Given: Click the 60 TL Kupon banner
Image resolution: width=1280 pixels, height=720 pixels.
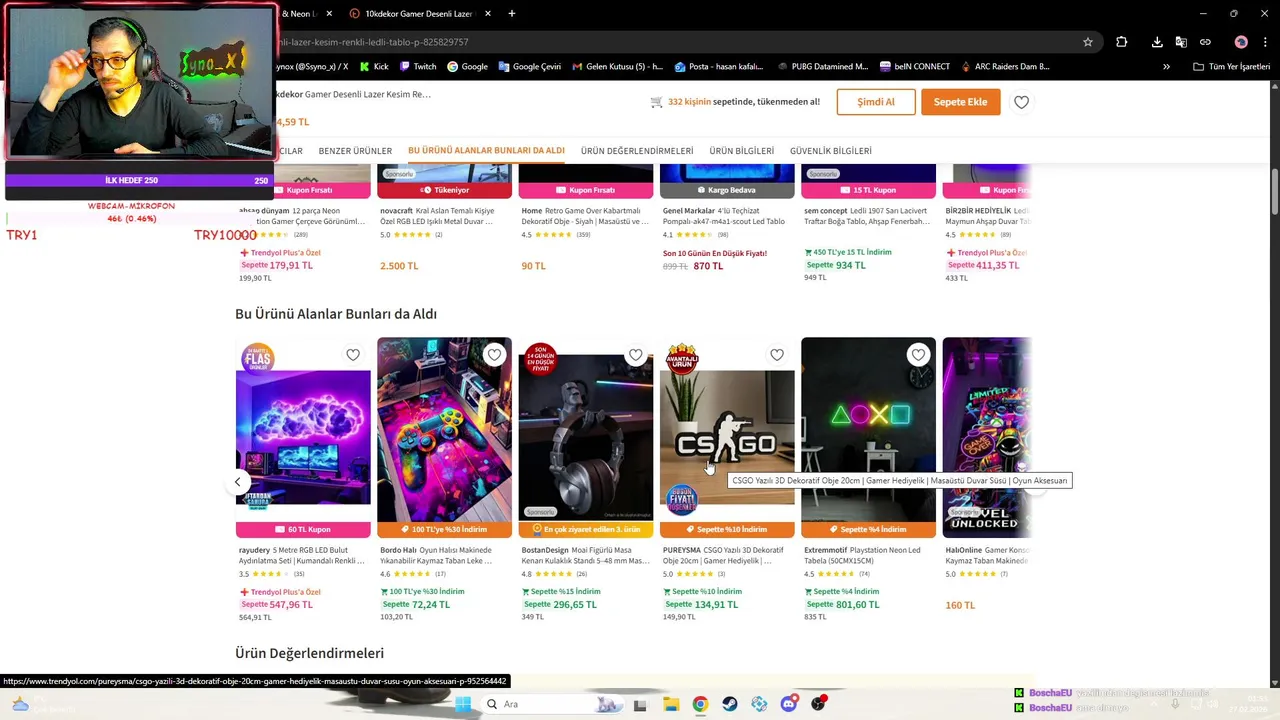Looking at the screenshot, I should coord(303,529).
